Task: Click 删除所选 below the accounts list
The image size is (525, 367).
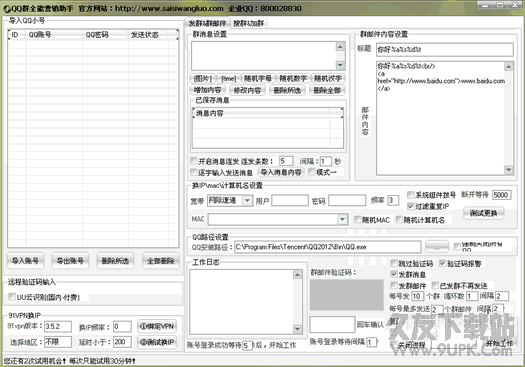Action: coord(115,261)
